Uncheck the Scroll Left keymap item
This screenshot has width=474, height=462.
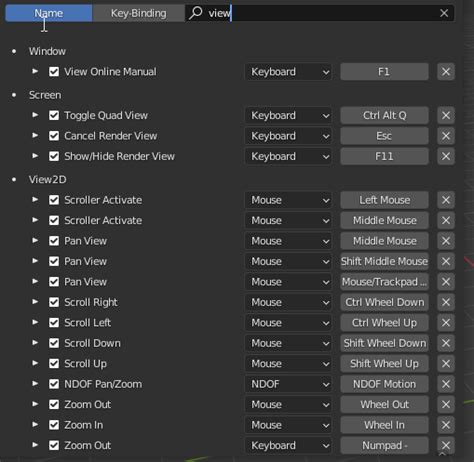54,323
